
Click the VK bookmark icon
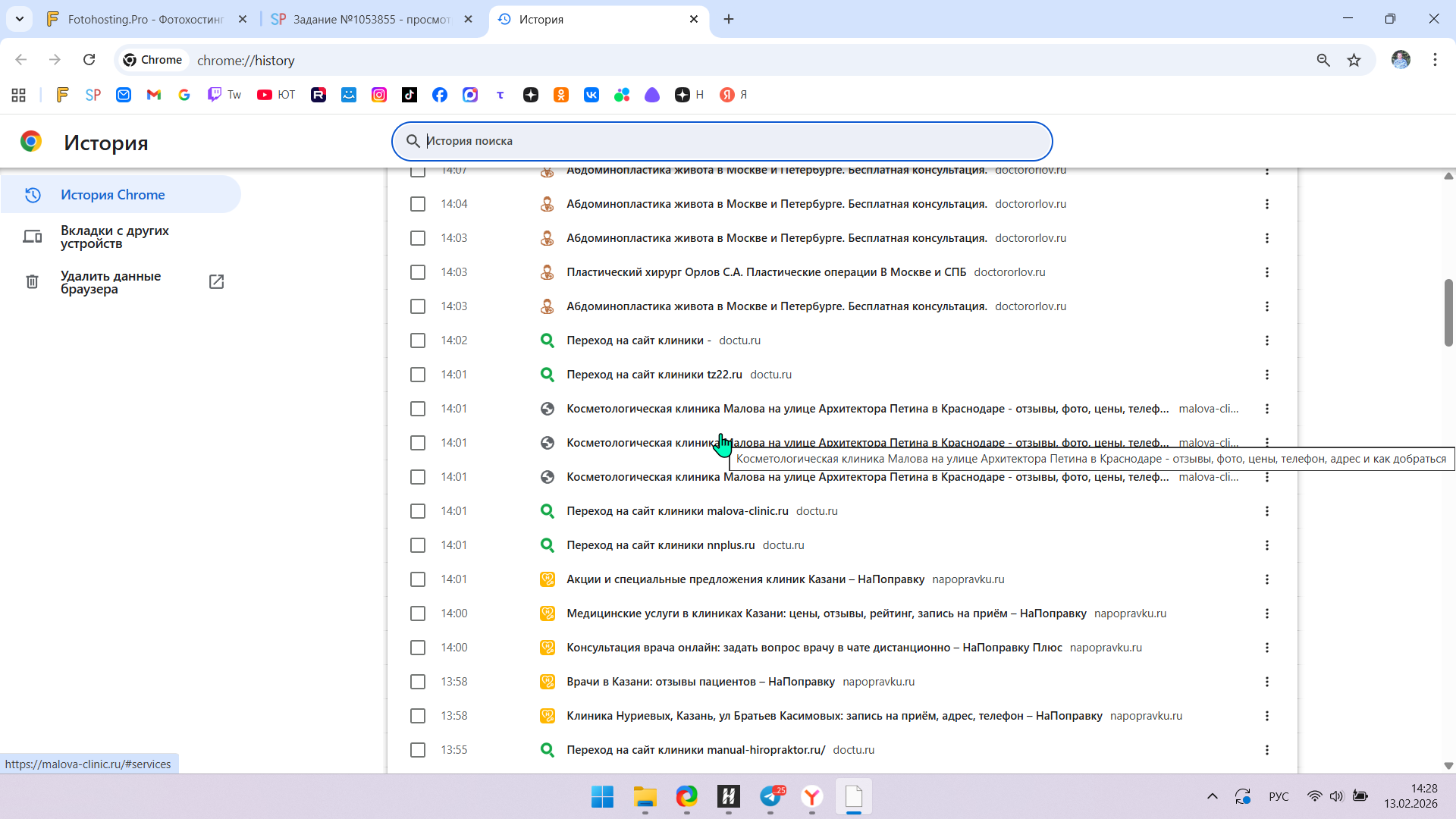tap(591, 95)
